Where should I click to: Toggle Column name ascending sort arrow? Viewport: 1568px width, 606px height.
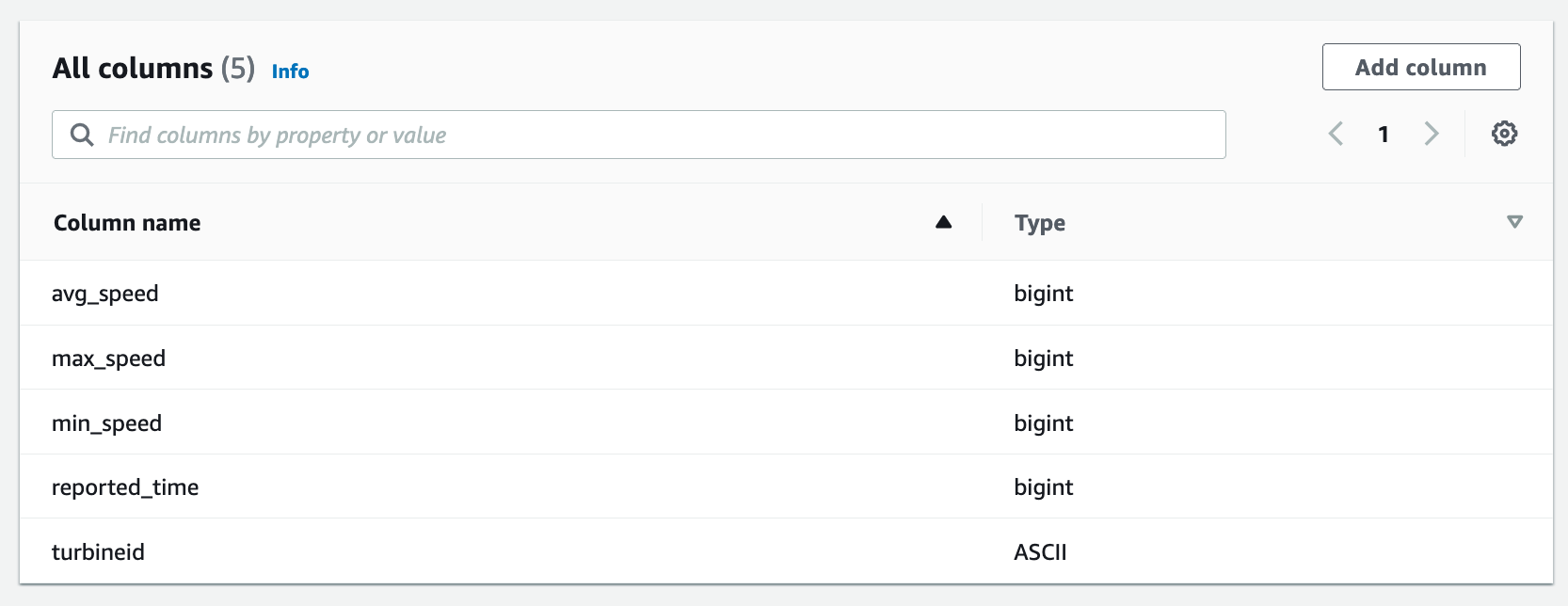(x=943, y=222)
